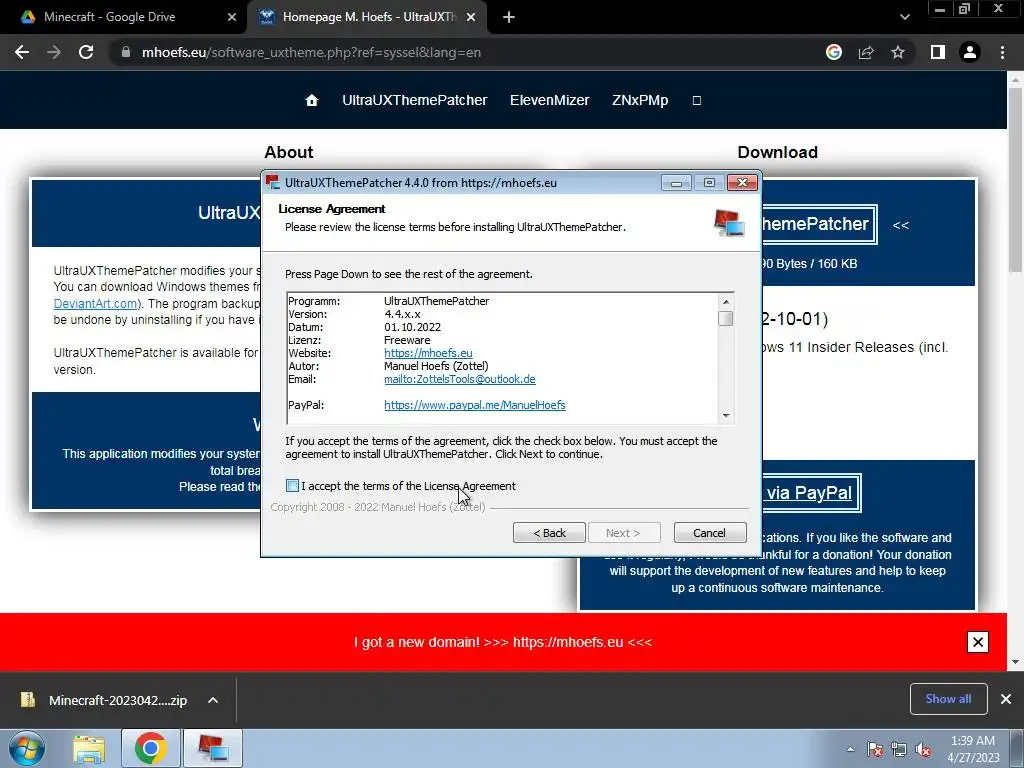
Task: Close the Minecraft - Google Drive tab
Action: point(232,17)
